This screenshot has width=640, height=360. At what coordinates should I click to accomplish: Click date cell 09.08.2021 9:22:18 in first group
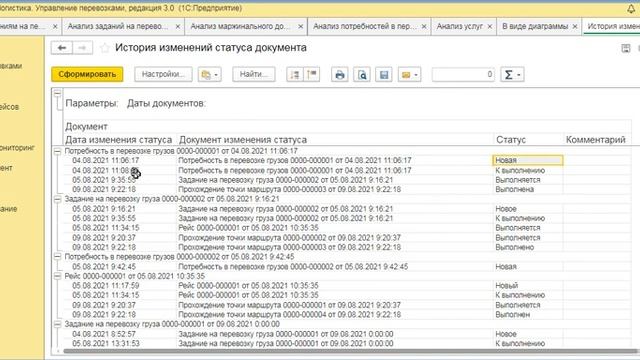[104, 189]
